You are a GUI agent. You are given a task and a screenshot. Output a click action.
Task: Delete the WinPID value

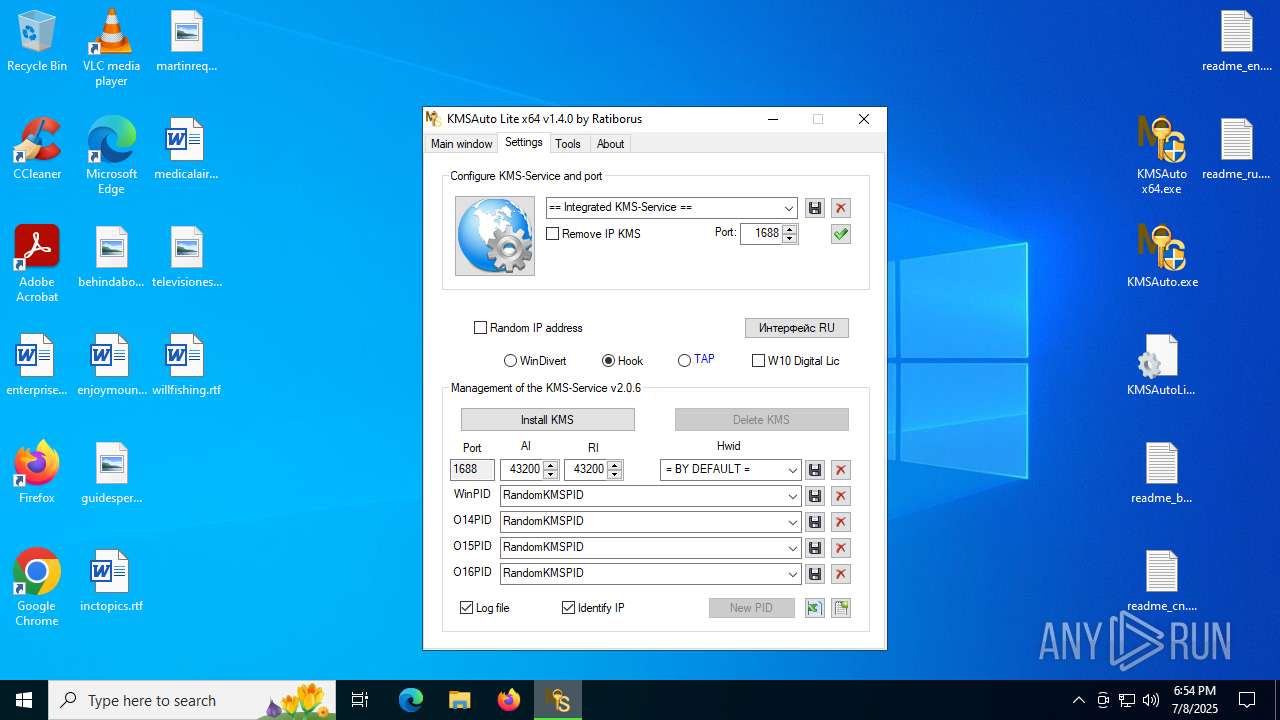pos(841,496)
